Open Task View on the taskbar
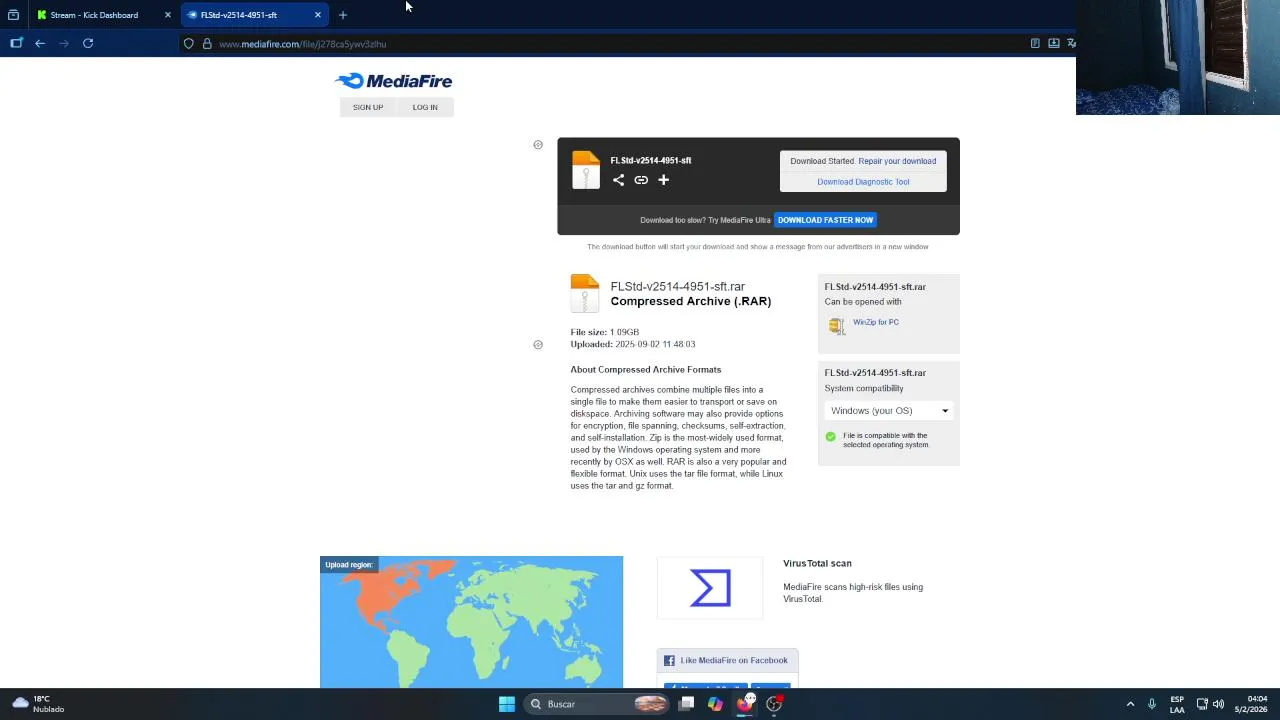Image resolution: width=1280 pixels, height=720 pixels. coord(686,704)
